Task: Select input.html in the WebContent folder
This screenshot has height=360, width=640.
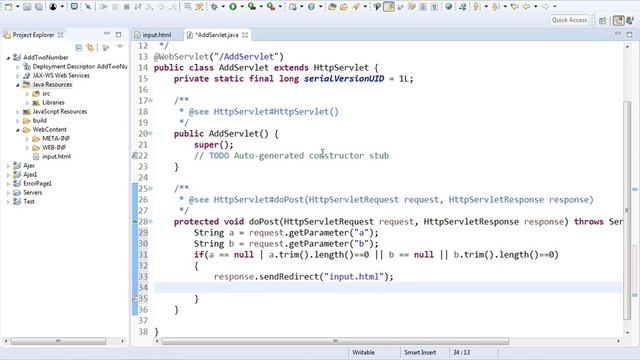Action: 56,156
